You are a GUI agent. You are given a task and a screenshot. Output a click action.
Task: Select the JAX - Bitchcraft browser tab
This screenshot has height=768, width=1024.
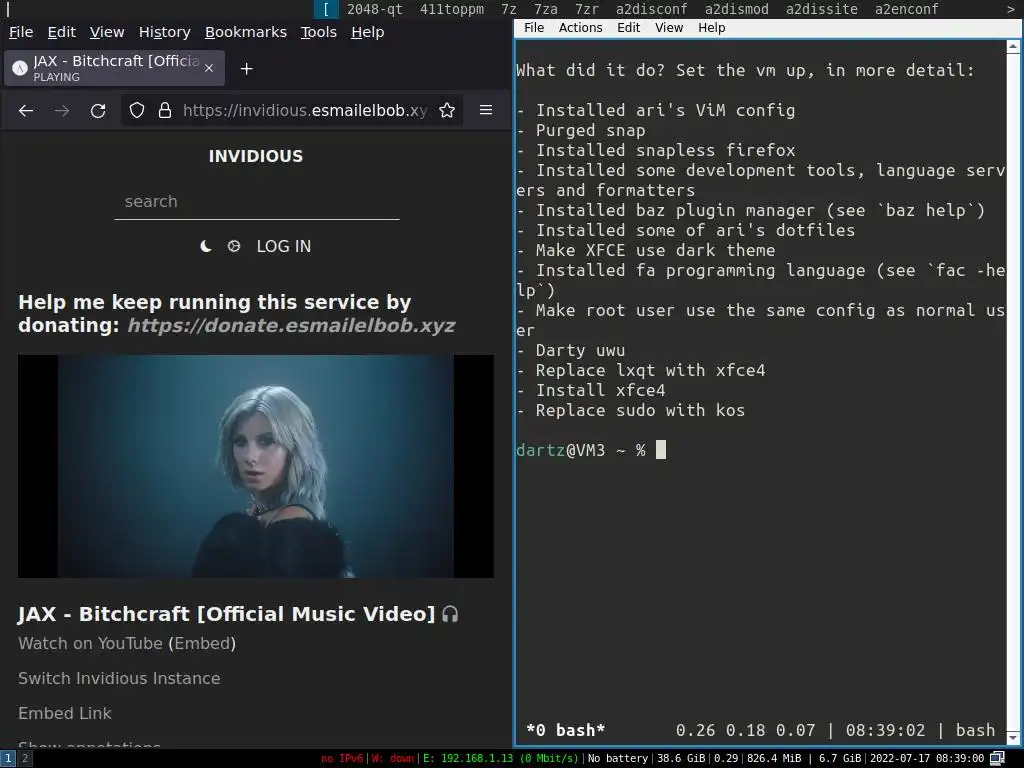click(x=114, y=68)
